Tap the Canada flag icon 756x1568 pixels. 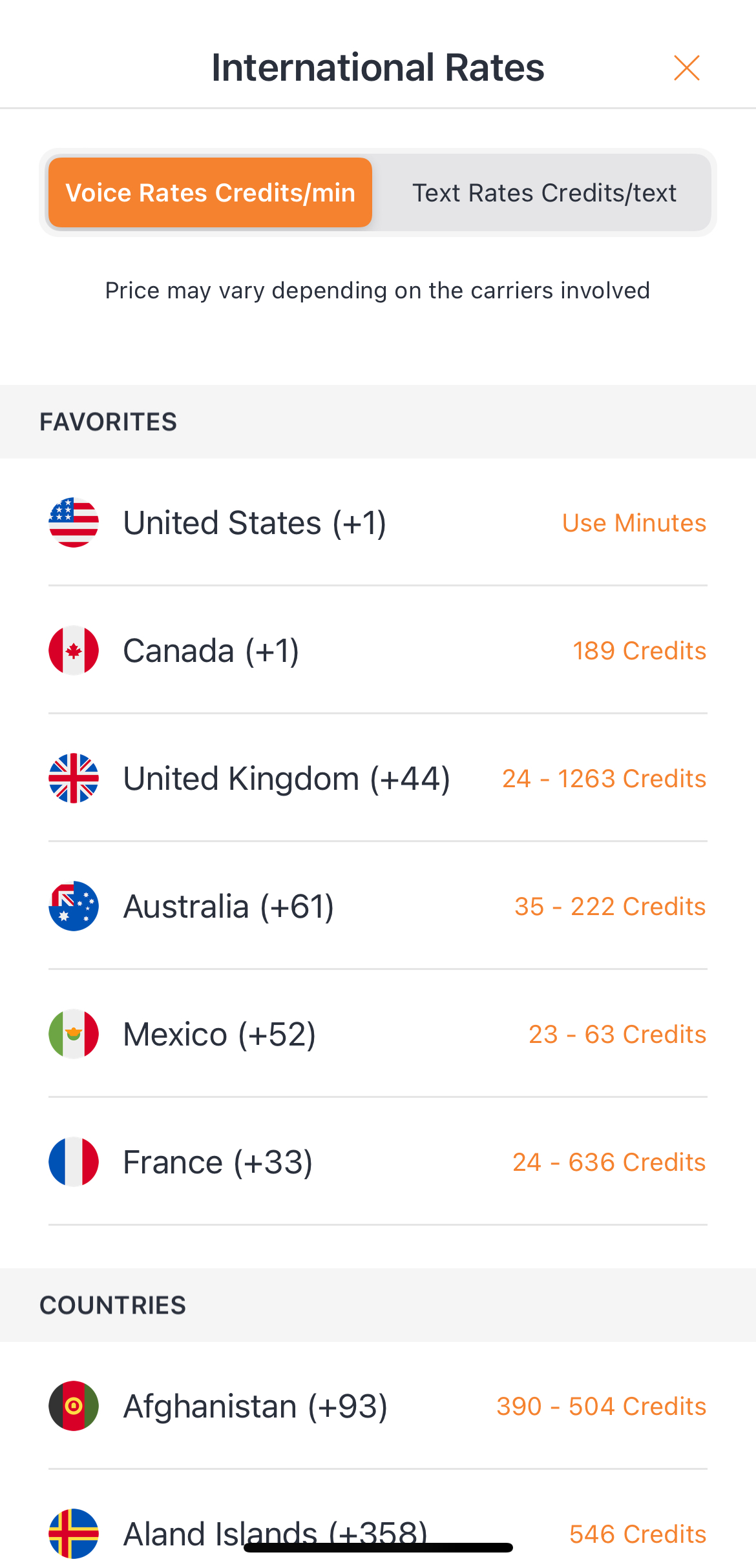tap(74, 650)
